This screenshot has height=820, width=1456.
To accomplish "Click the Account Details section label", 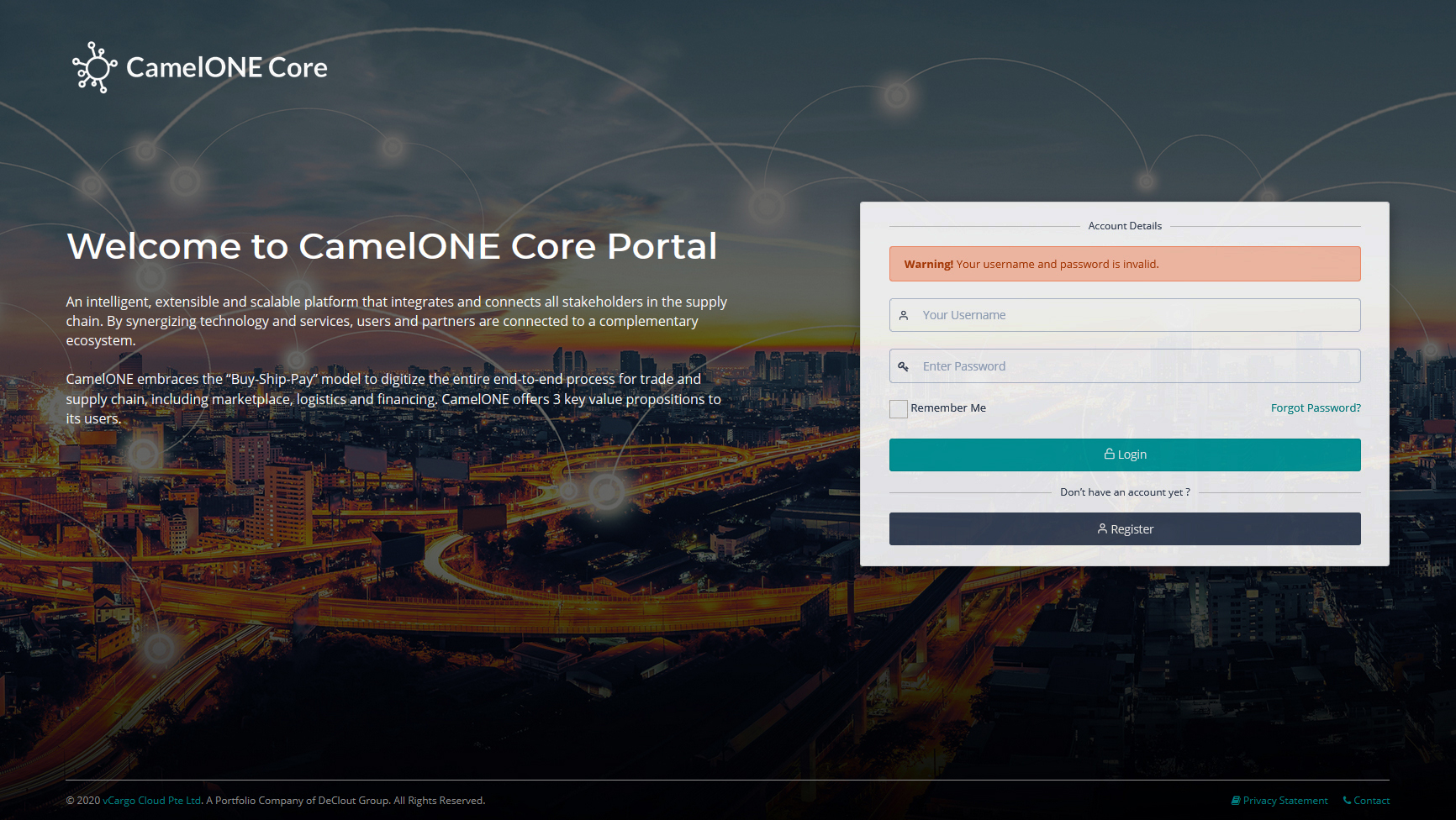I will coord(1125,226).
